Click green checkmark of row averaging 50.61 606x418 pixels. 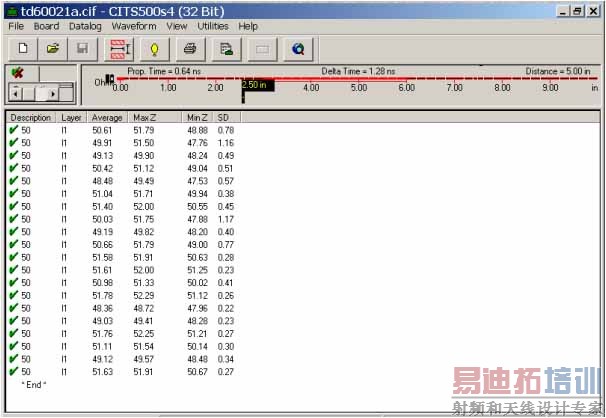tap(14, 130)
